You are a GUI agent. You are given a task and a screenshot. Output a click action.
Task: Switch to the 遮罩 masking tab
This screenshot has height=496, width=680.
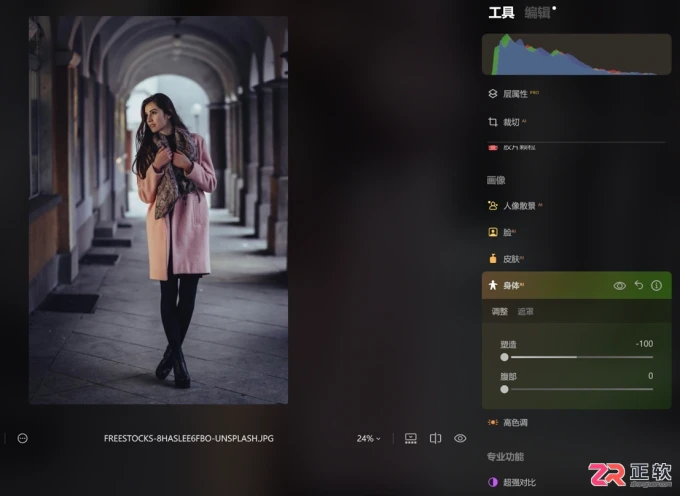point(525,311)
